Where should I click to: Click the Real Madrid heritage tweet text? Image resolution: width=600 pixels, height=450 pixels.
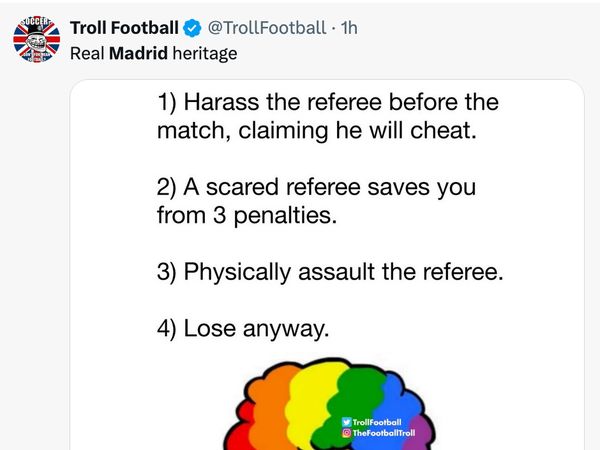(153, 54)
